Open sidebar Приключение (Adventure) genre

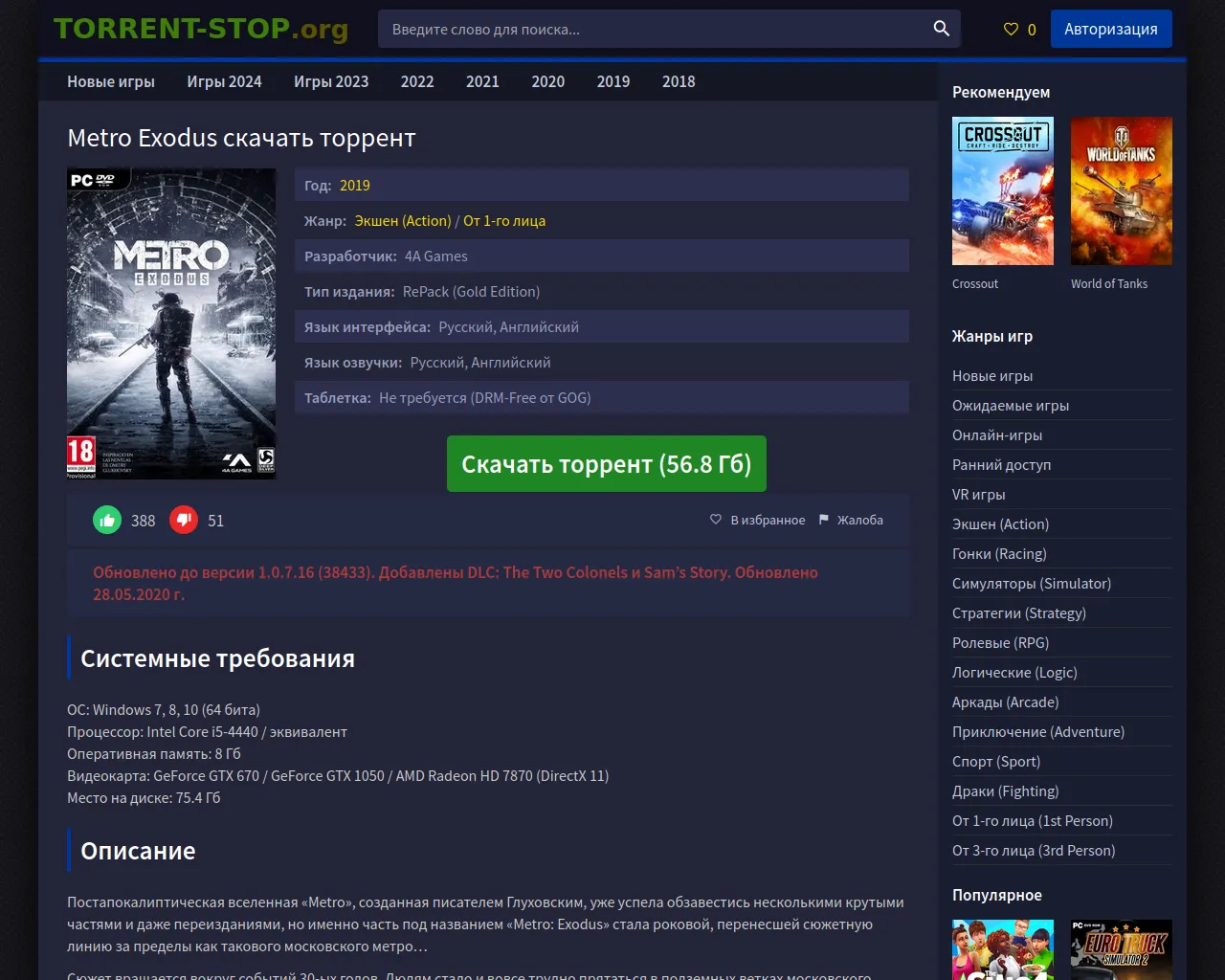(x=1038, y=731)
